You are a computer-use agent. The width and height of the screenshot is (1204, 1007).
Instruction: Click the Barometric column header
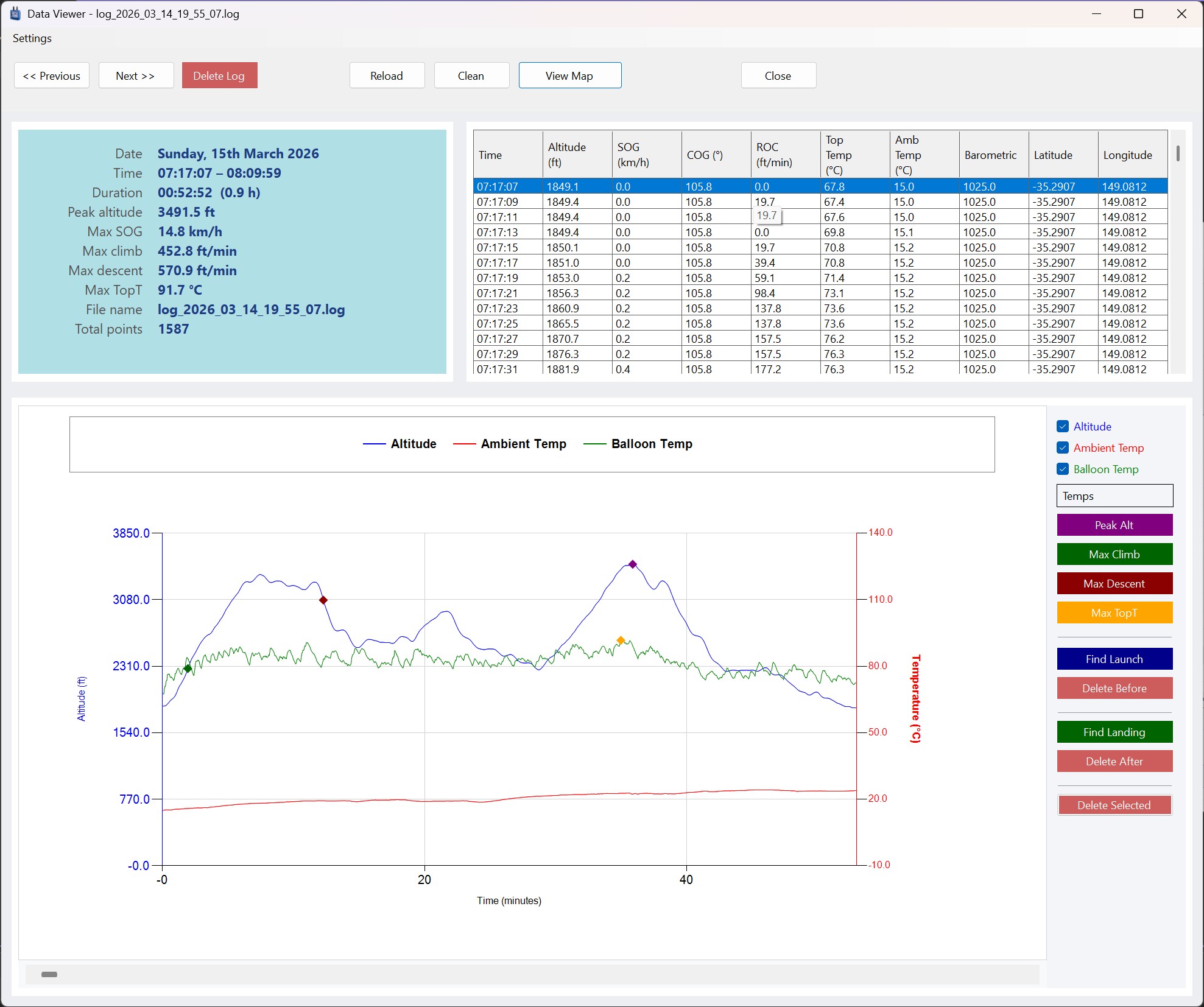[x=994, y=155]
